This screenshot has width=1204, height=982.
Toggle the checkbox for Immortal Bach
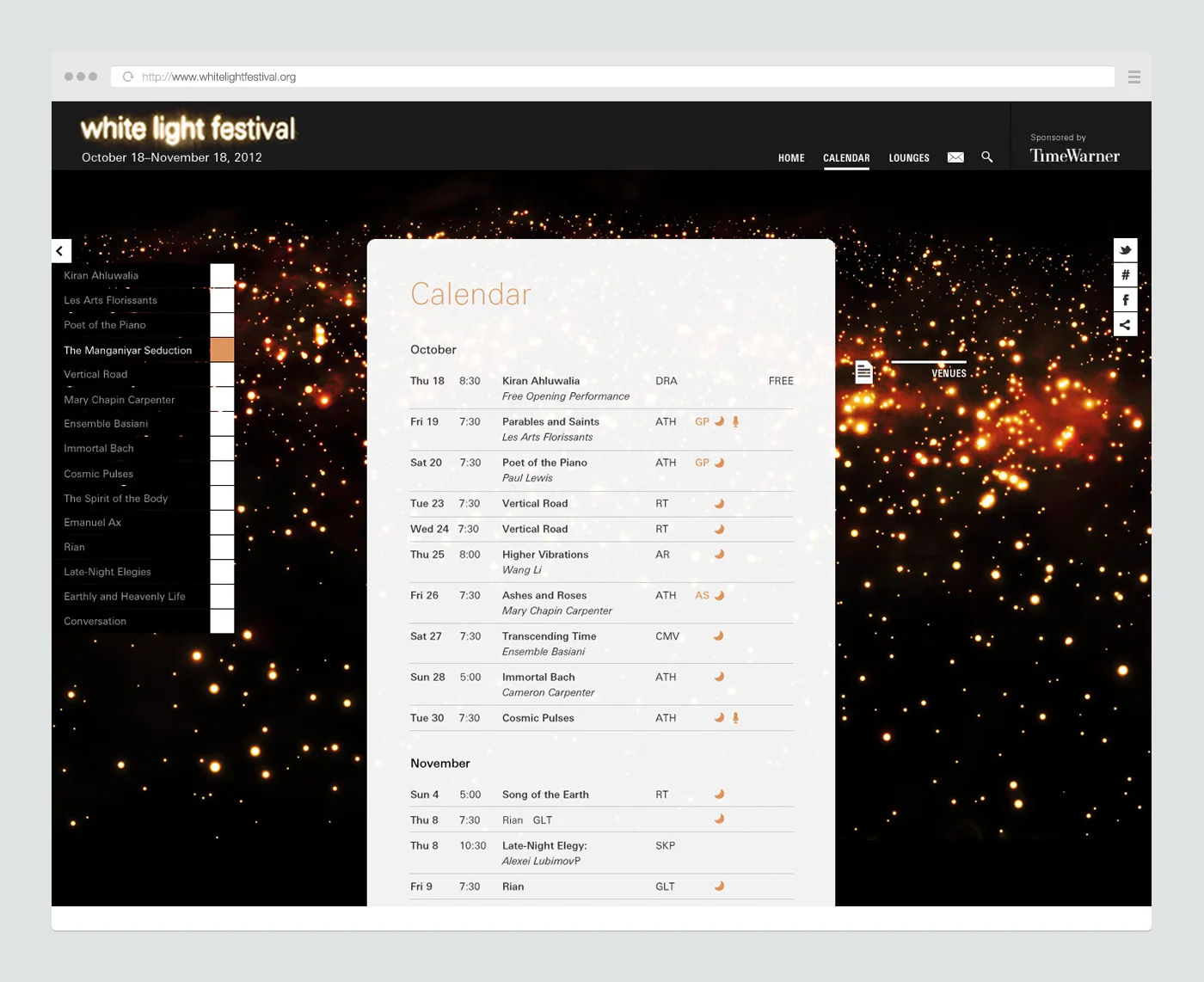pos(222,448)
